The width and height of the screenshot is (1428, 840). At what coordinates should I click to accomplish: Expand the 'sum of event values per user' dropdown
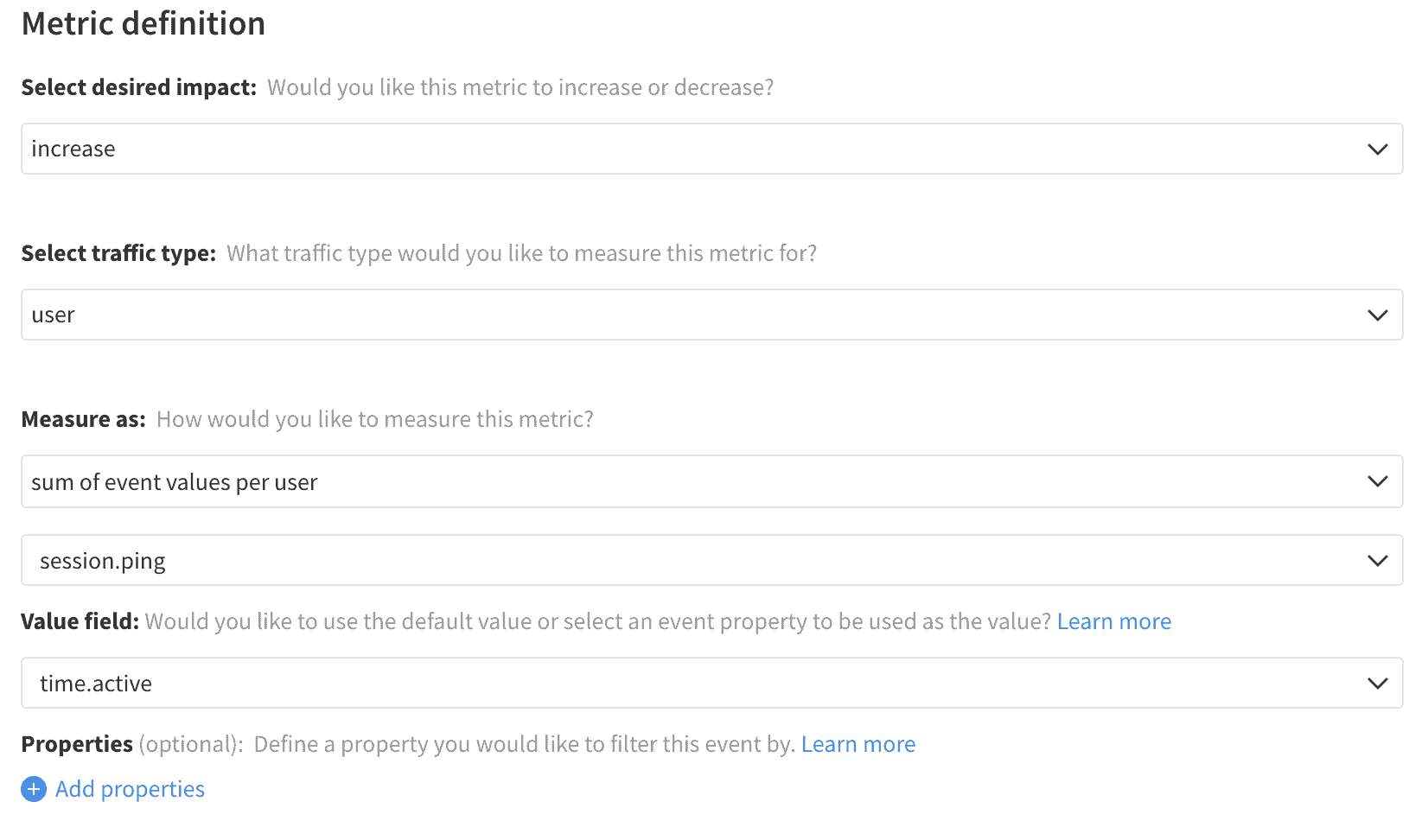click(x=711, y=481)
